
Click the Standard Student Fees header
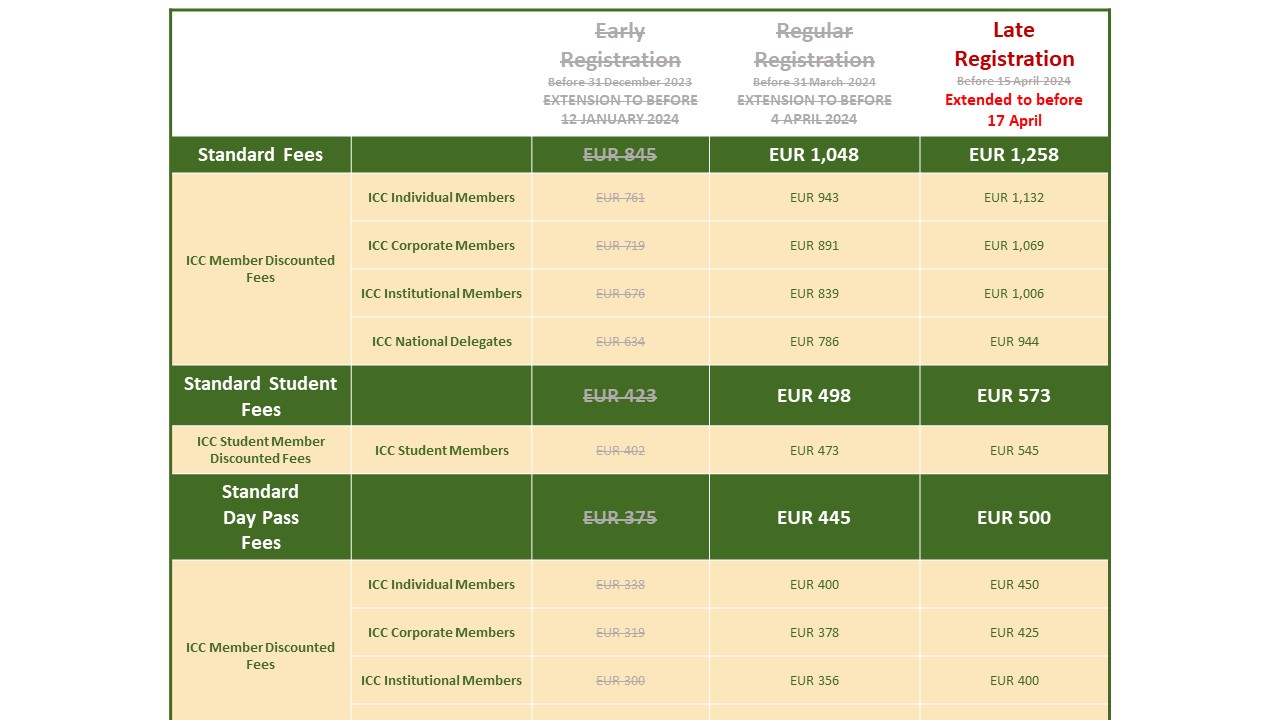(260, 395)
